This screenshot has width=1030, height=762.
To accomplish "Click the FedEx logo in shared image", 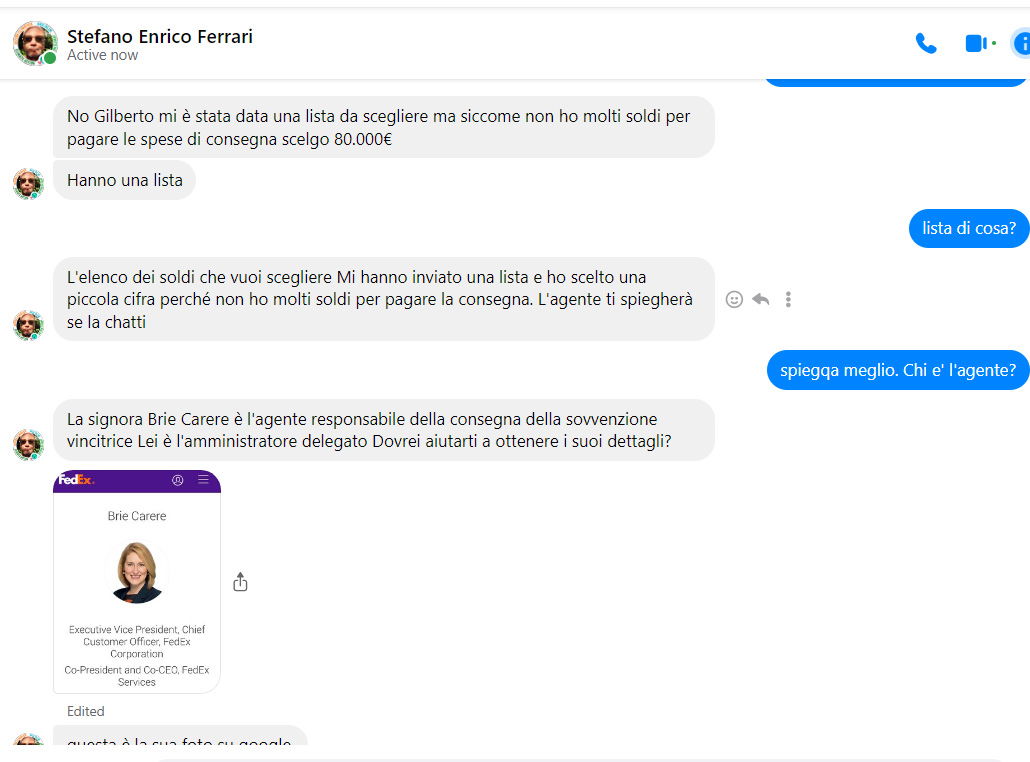I will 76,480.
